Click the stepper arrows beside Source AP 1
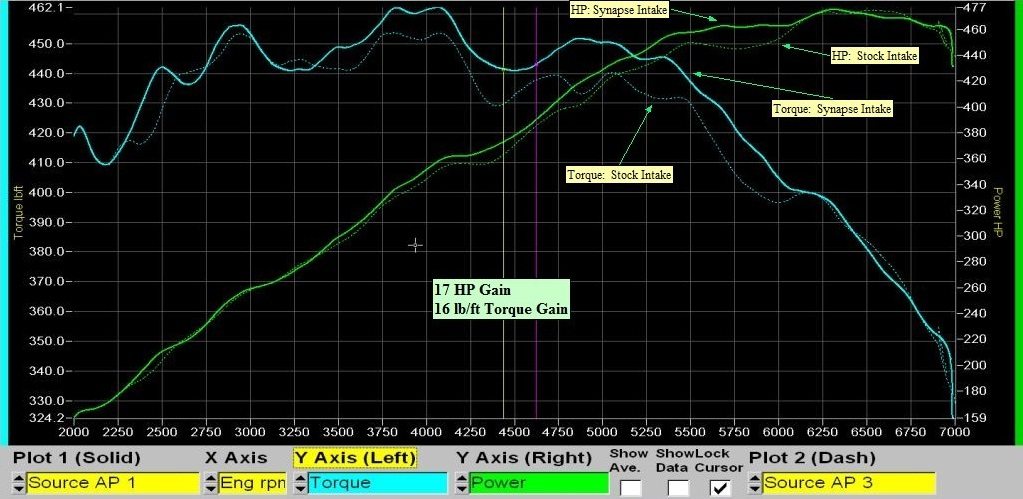1023x499 pixels. pos(19,483)
